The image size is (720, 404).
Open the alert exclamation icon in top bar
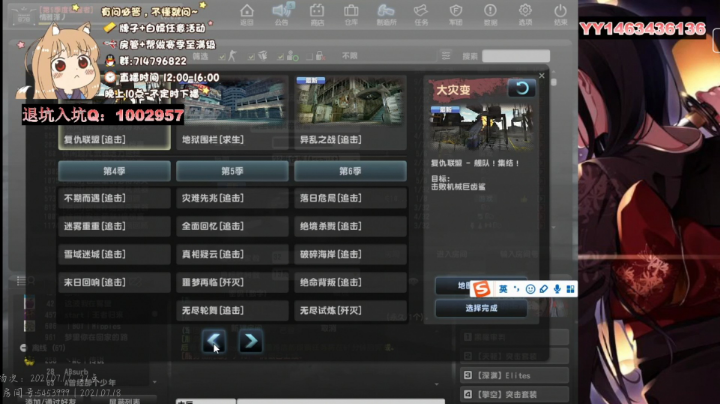click(490, 14)
